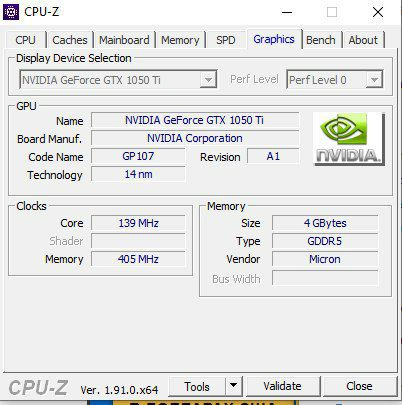Screen dimensions: 402x405
Task: Click the Tools button
Action: pos(197,386)
